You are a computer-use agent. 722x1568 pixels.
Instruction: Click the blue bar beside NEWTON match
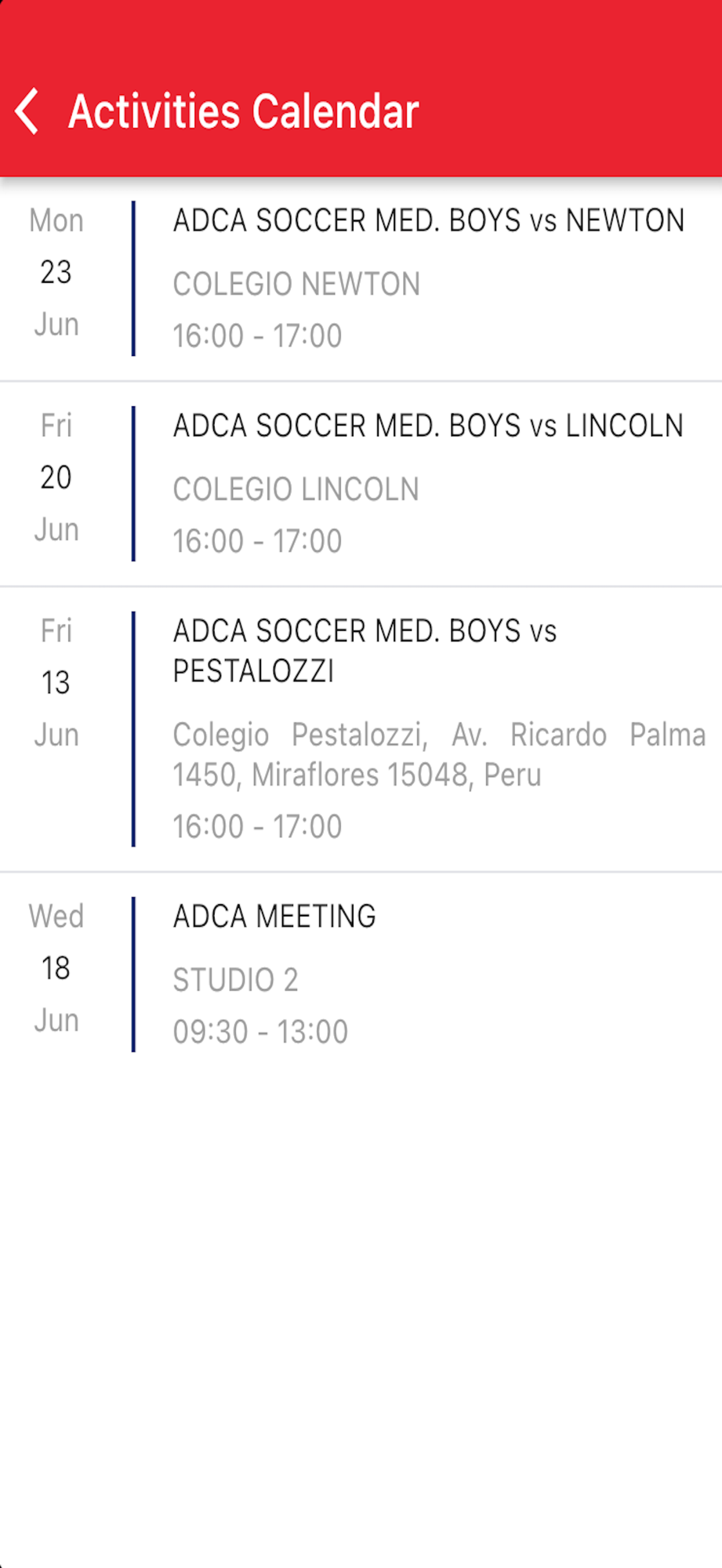click(133, 278)
